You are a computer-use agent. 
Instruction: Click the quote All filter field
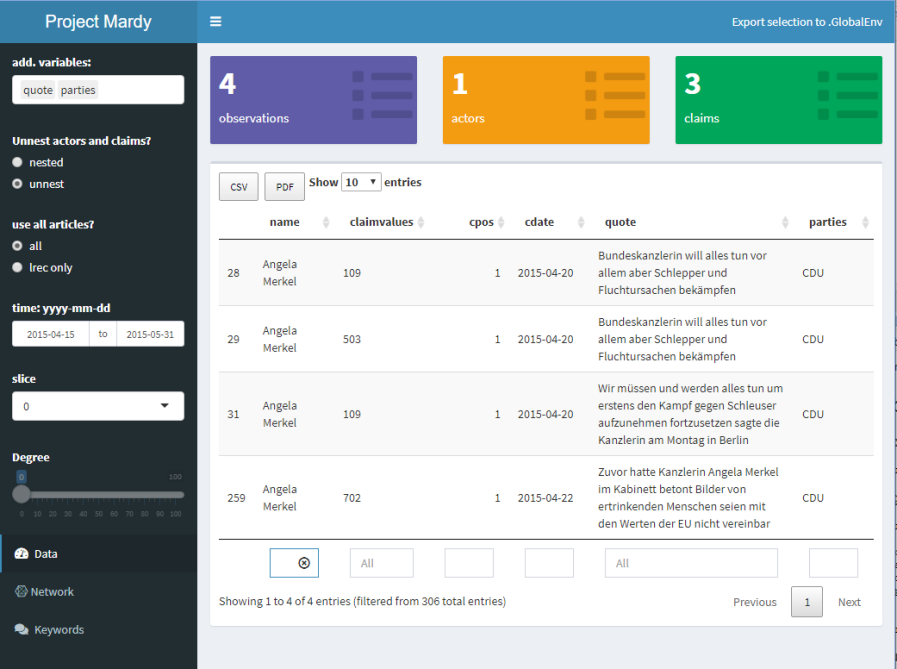(x=691, y=563)
